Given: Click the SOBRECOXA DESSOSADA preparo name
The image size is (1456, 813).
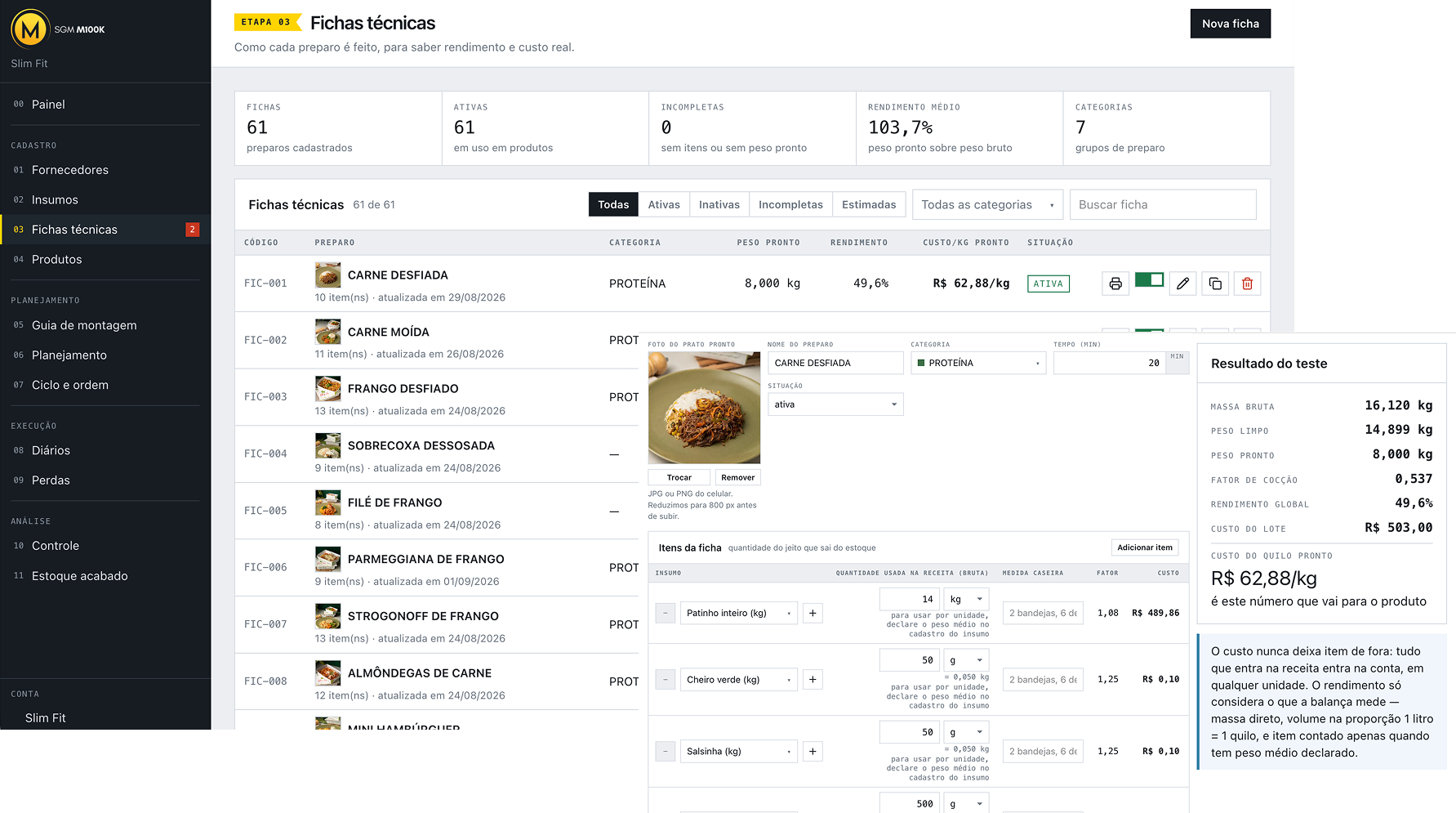Looking at the screenshot, I should click(421, 445).
